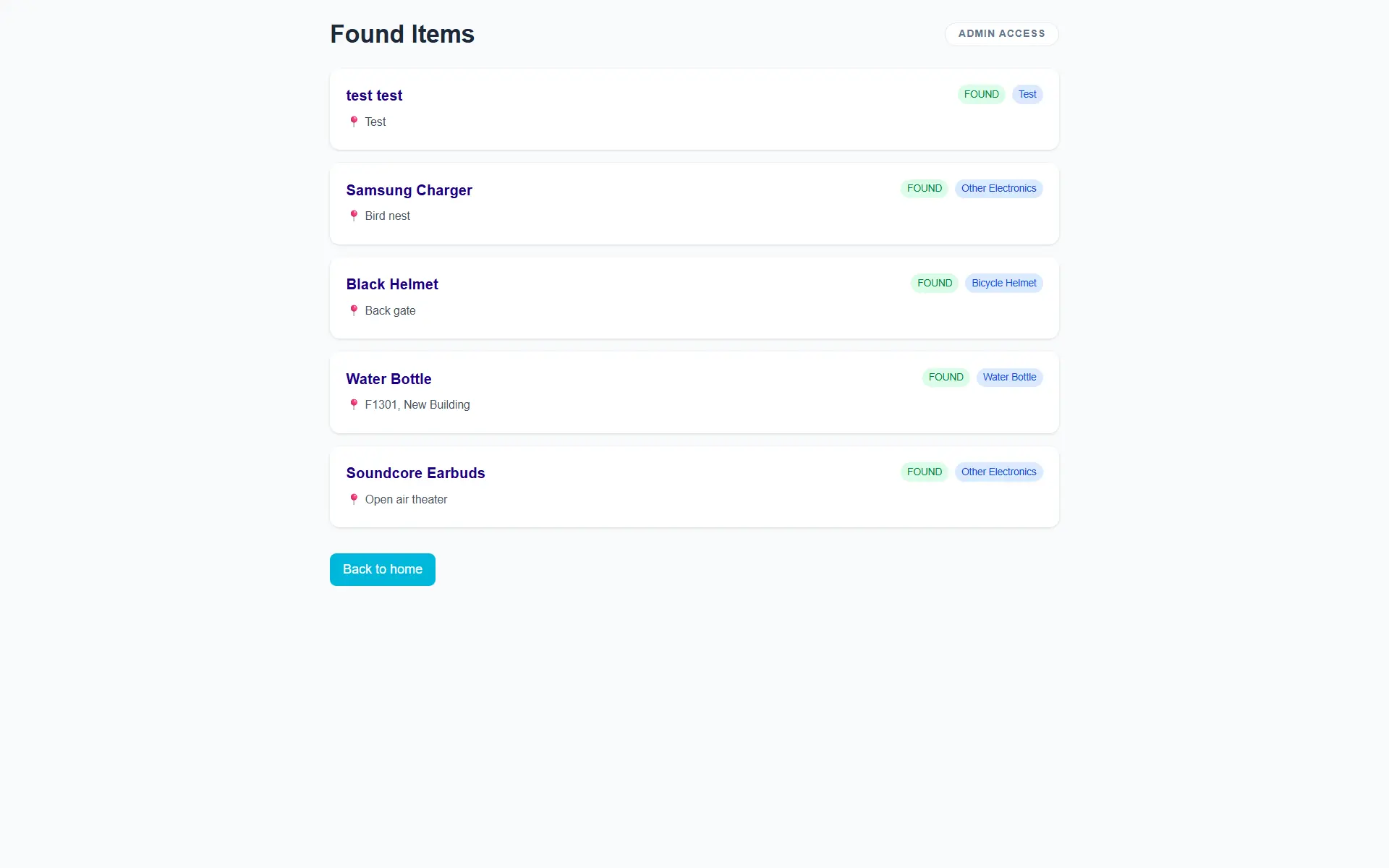
Task: Open the Black Helmet item
Action: click(392, 284)
